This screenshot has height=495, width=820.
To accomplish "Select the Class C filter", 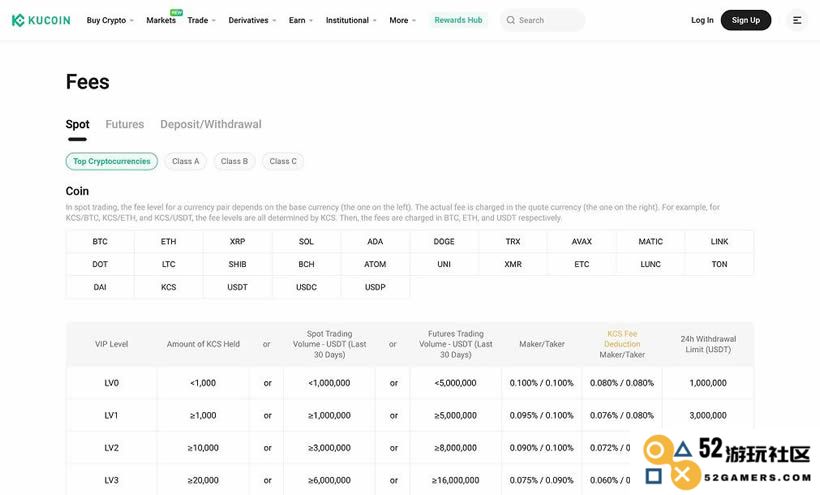I will click(x=283, y=162).
